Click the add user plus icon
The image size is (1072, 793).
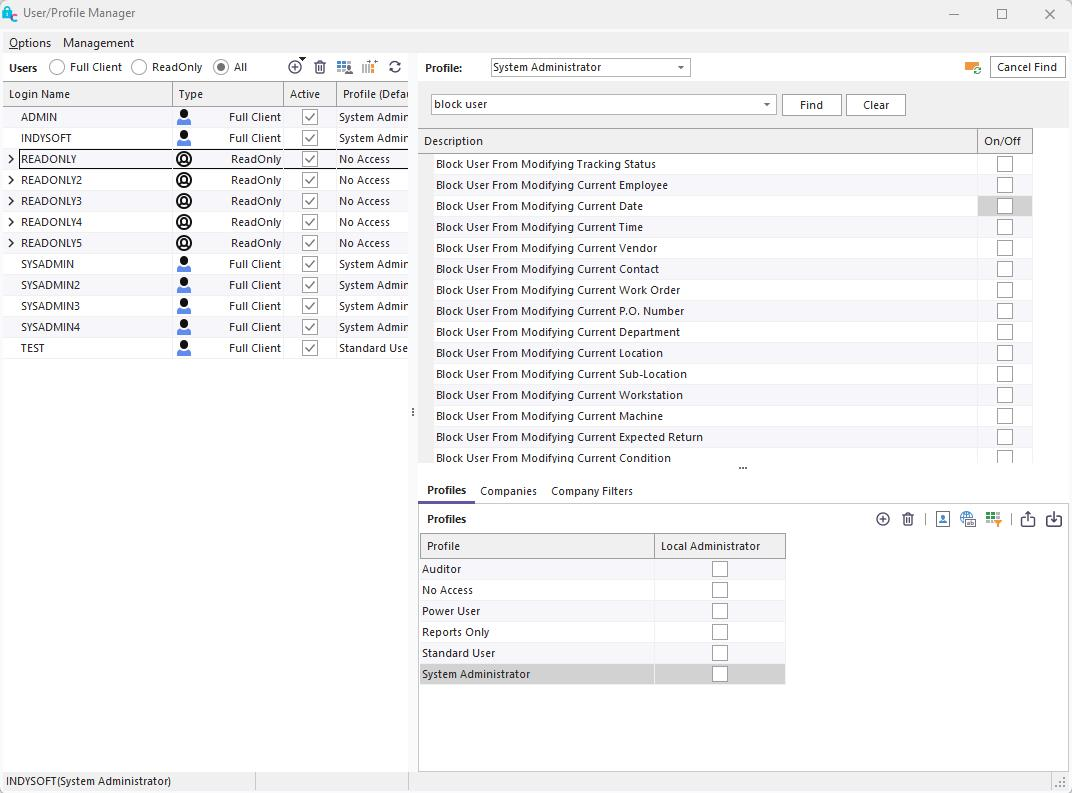(295, 67)
